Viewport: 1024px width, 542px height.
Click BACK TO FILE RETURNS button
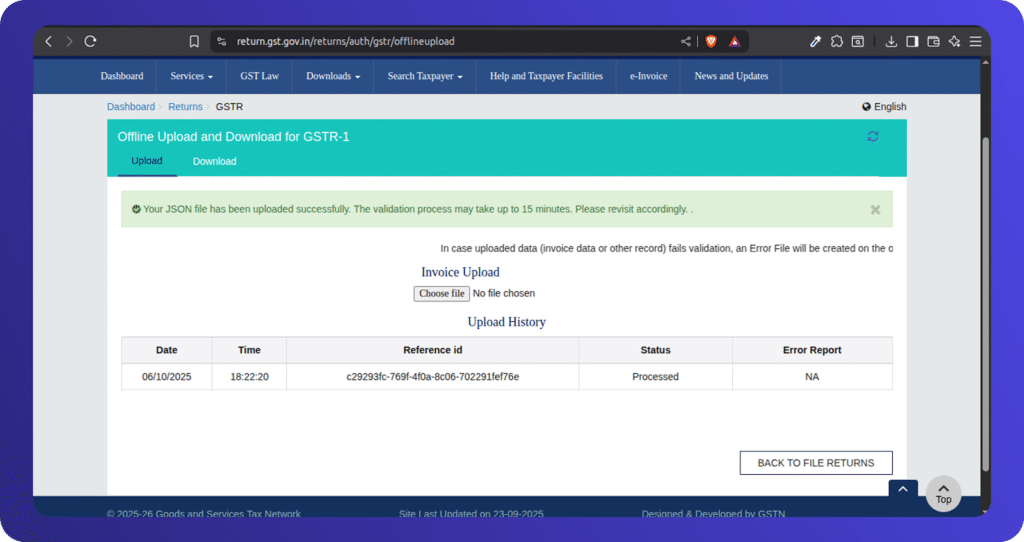point(816,463)
